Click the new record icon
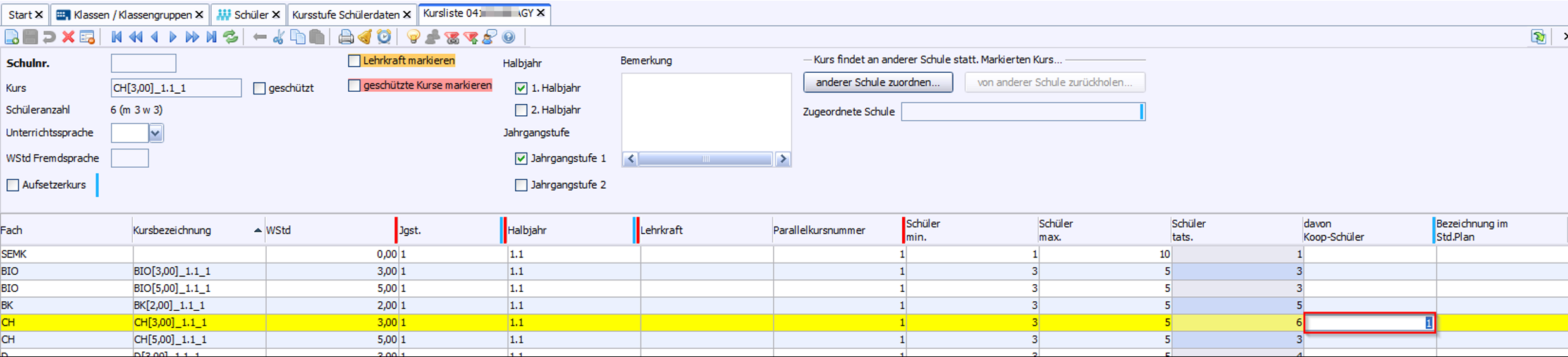 click(x=11, y=37)
